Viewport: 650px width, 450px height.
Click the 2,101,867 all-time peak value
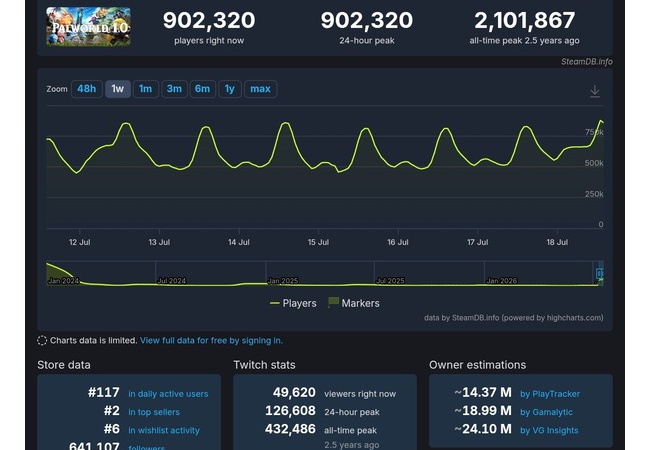coord(524,20)
